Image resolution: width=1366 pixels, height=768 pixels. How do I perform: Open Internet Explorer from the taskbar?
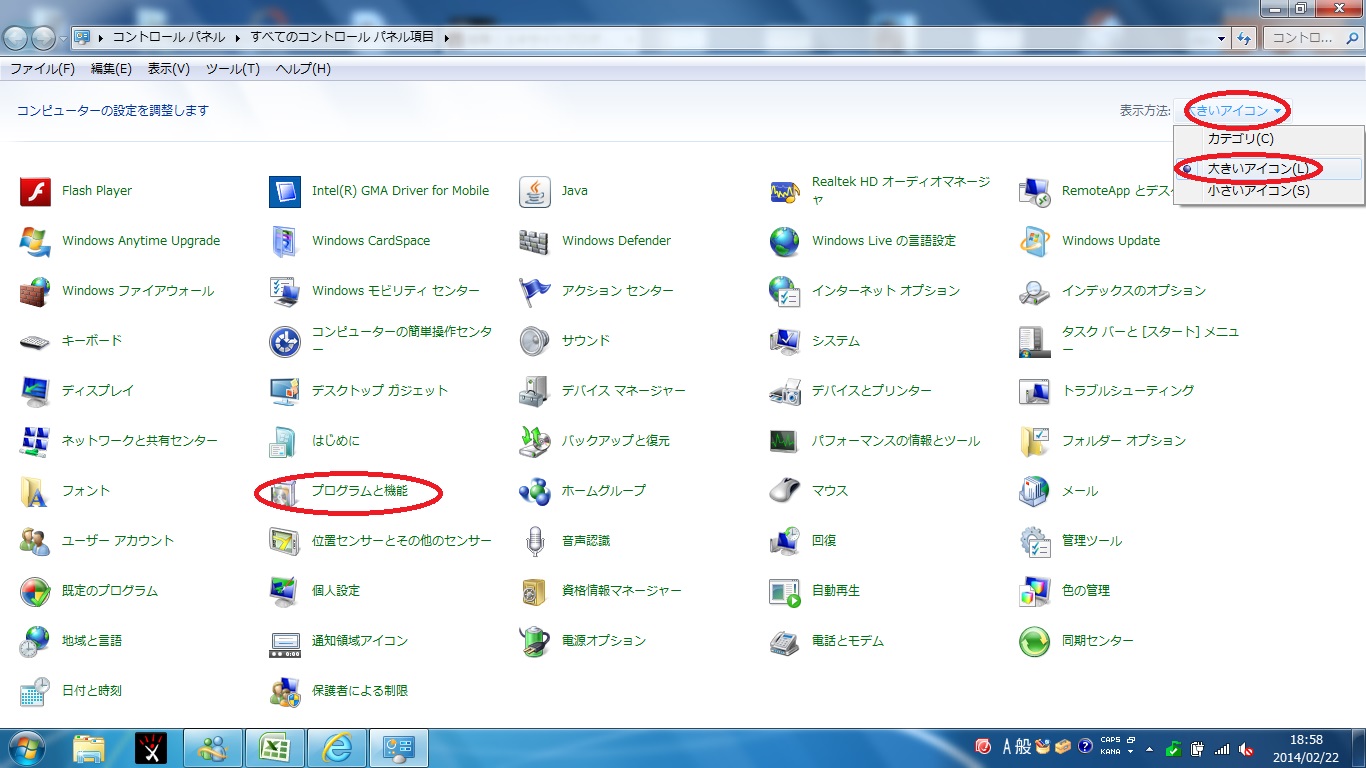point(336,748)
